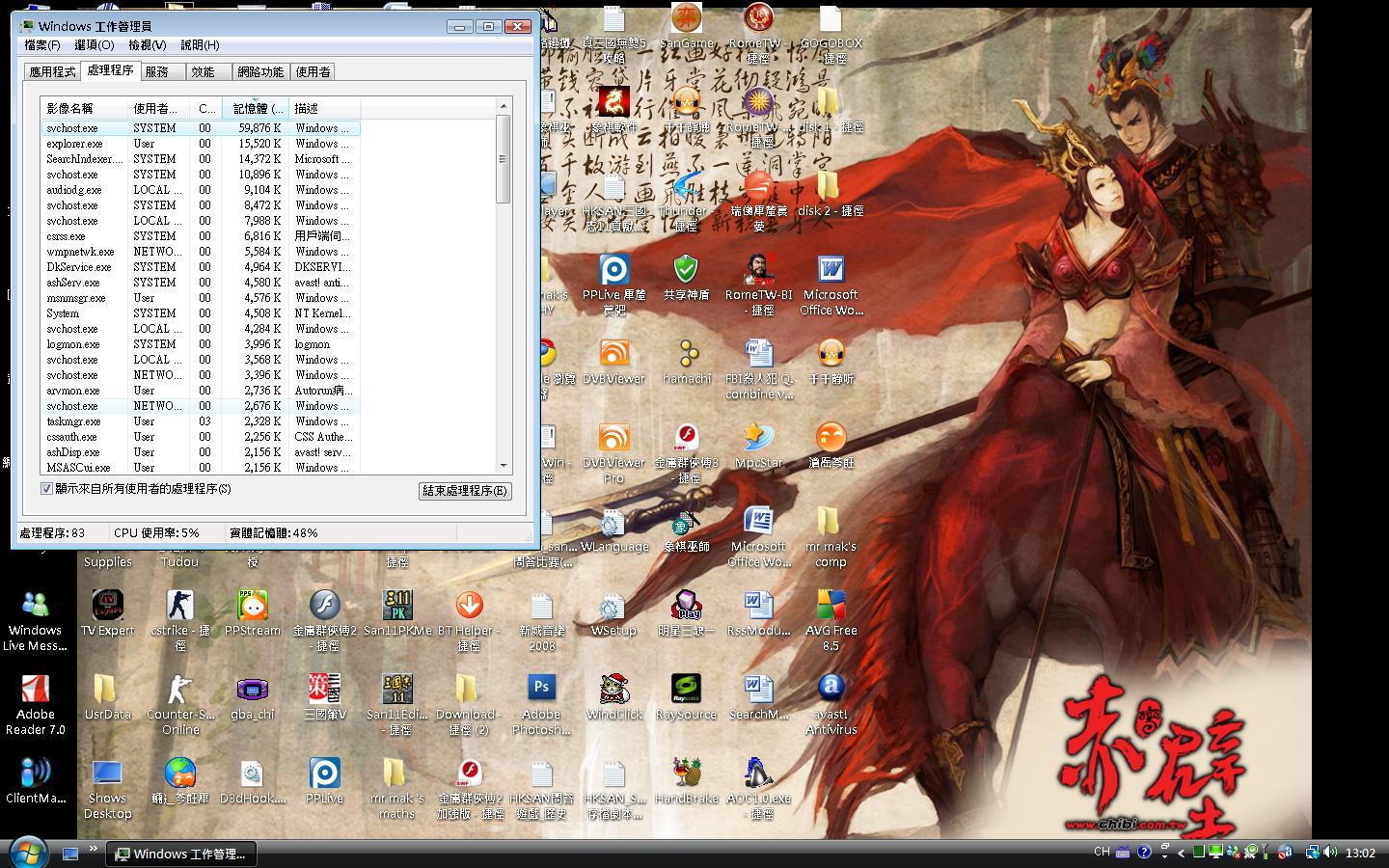The image size is (1389, 868).
Task: Select the TV Expert desktop icon
Action: [107, 612]
